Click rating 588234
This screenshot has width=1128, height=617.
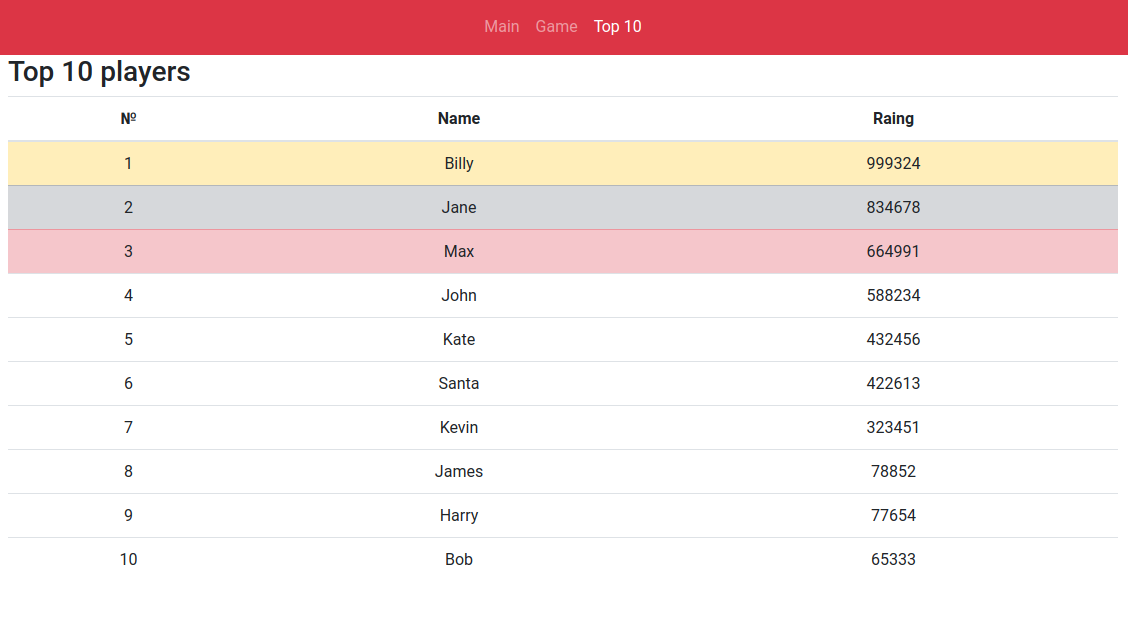[x=893, y=295]
